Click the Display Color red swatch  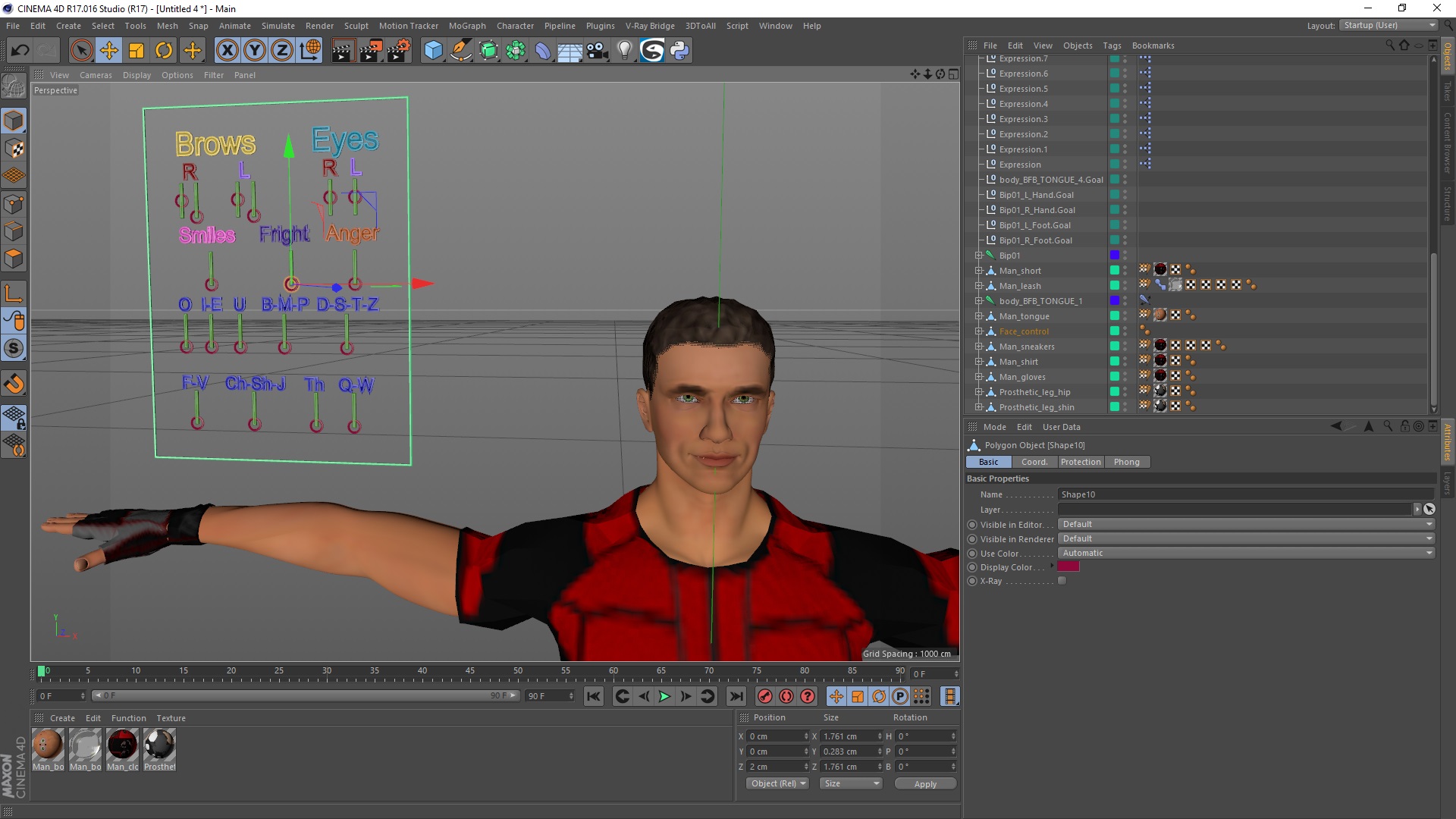point(1068,567)
